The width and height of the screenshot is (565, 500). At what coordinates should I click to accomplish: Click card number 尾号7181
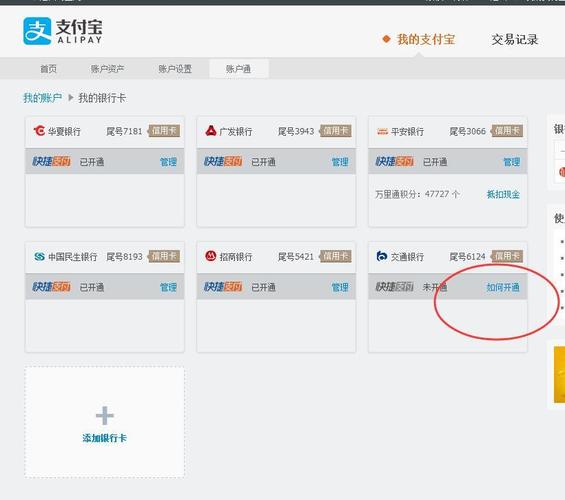tap(124, 131)
